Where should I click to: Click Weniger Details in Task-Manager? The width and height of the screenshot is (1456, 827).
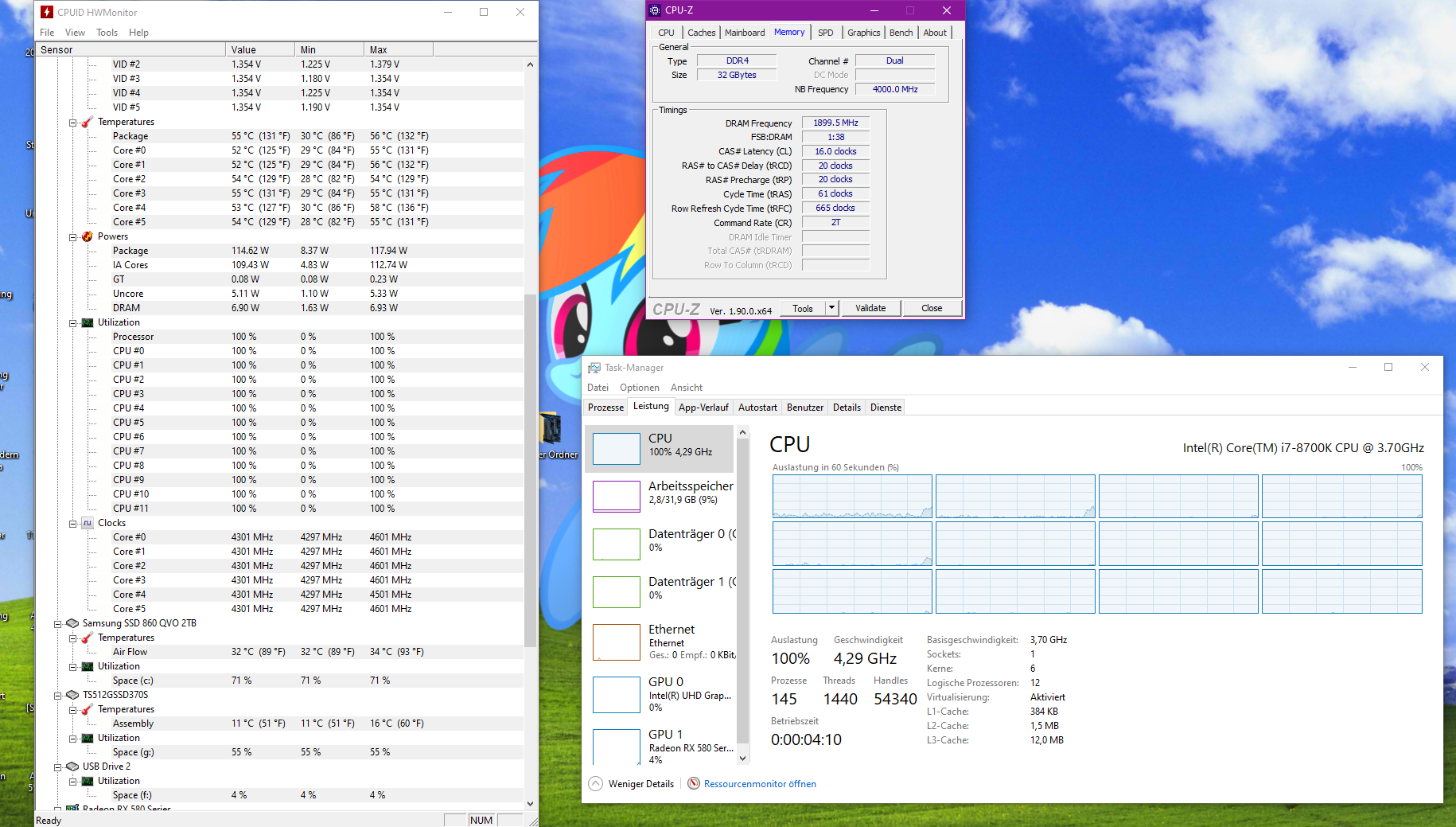click(631, 784)
